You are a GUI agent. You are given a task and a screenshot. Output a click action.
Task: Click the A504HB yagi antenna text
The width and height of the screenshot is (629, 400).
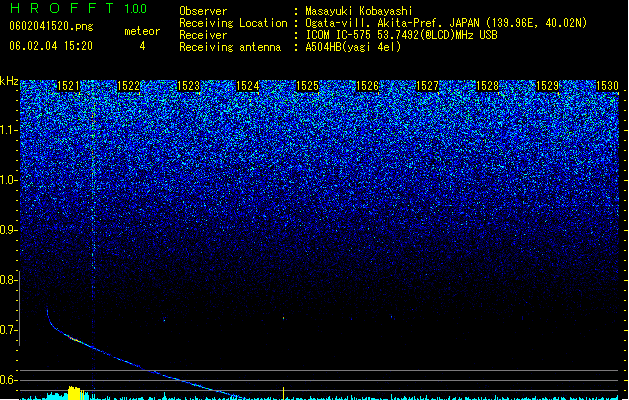pyautogui.click(x=353, y=47)
